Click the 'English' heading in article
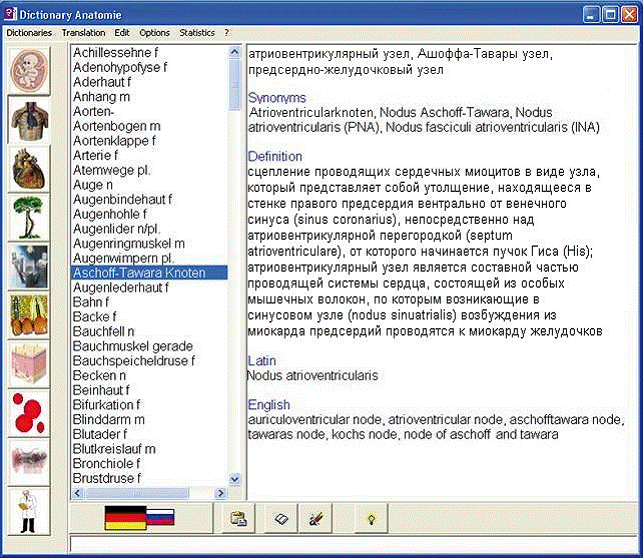The height and width of the screenshot is (558, 643). pos(269,405)
